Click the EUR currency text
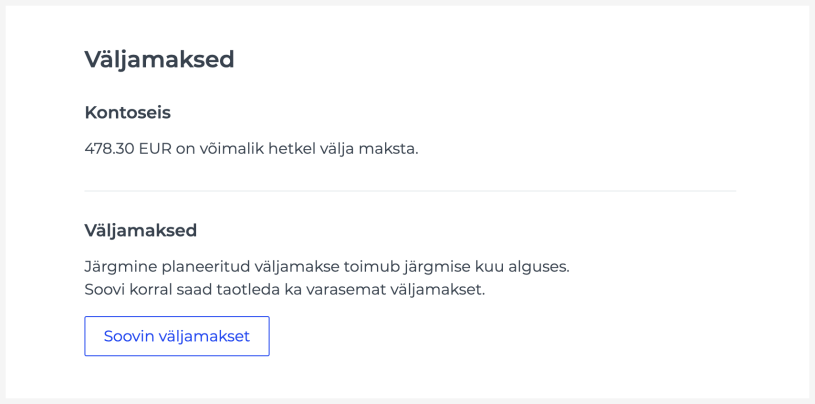The image size is (815, 404). pos(155,148)
